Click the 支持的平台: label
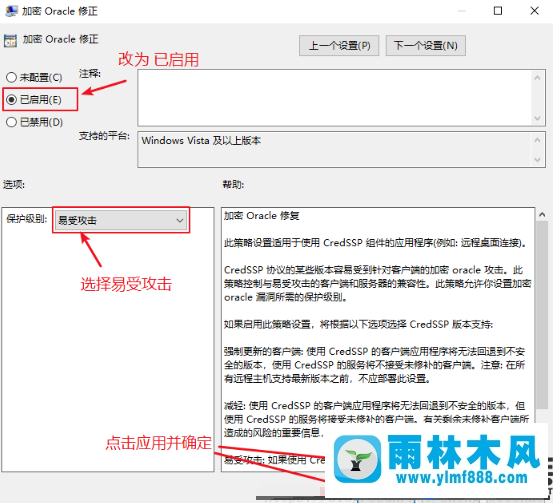This screenshot has height=503, width=553. point(104,136)
